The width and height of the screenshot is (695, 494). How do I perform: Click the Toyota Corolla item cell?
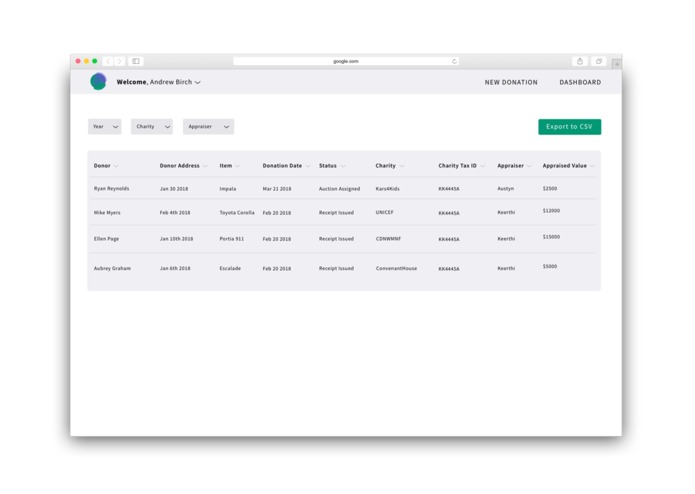[x=237, y=213]
